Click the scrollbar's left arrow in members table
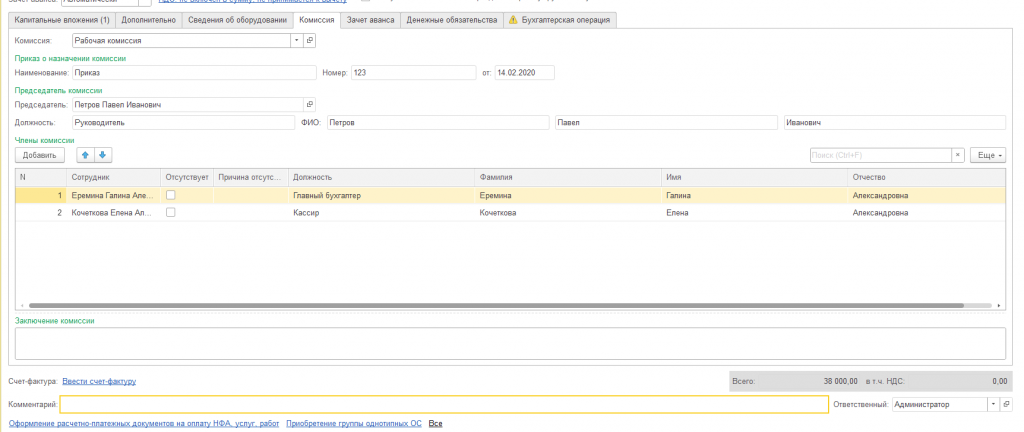Viewport: 1024px width, 432px height. tap(22, 305)
